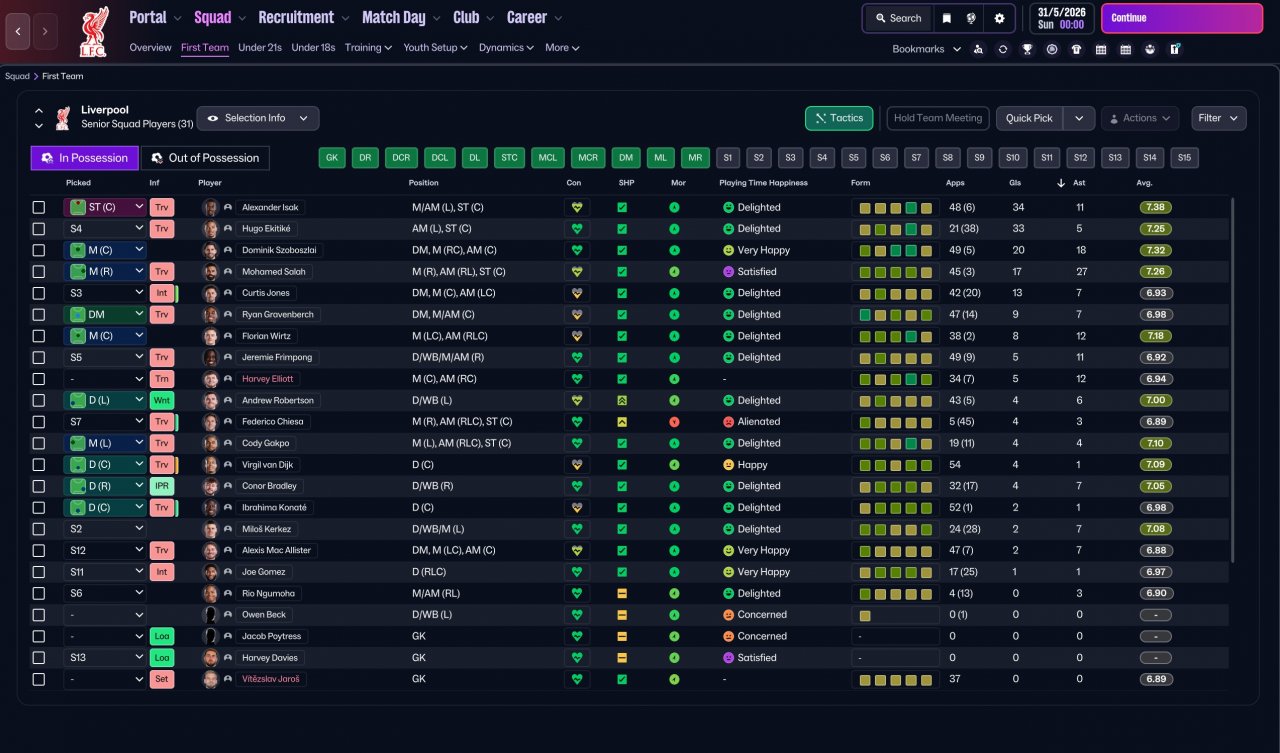Click Alexander Isak's 7.38 average rating
This screenshot has width=1280, height=753.
[x=1155, y=207]
